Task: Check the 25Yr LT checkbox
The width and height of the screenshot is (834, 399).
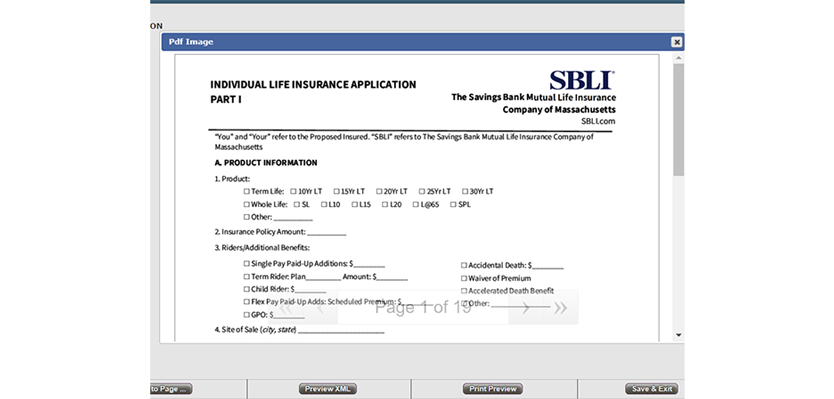Action: pyautogui.click(x=422, y=192)
